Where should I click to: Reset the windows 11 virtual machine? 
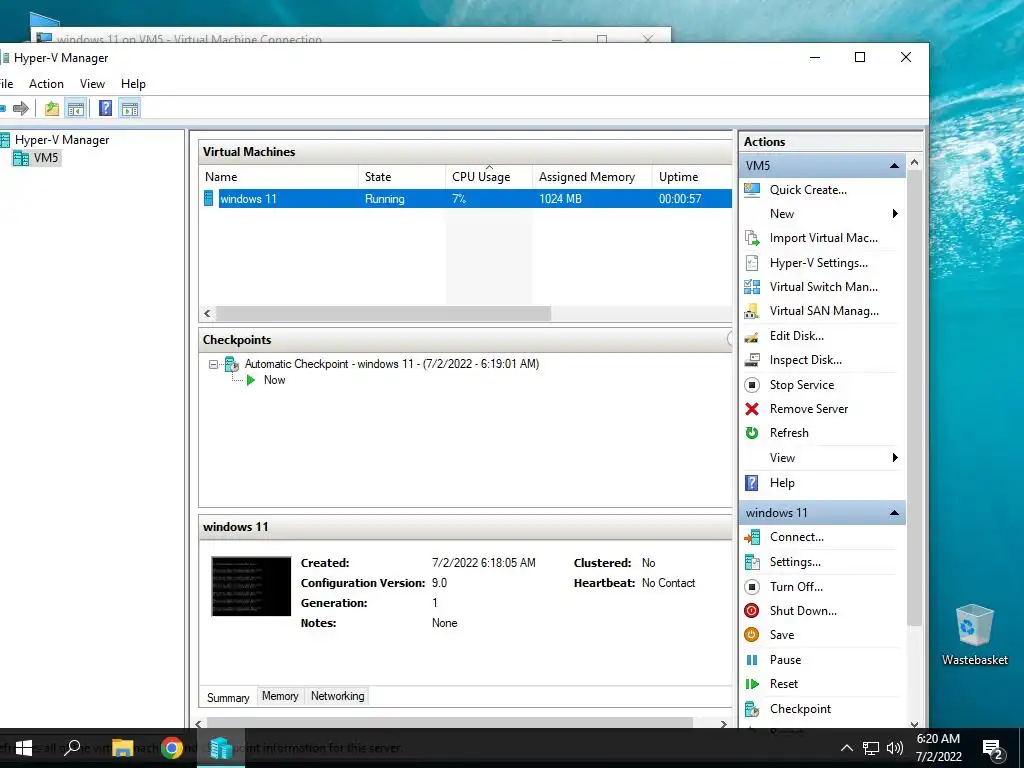point(784,684)
